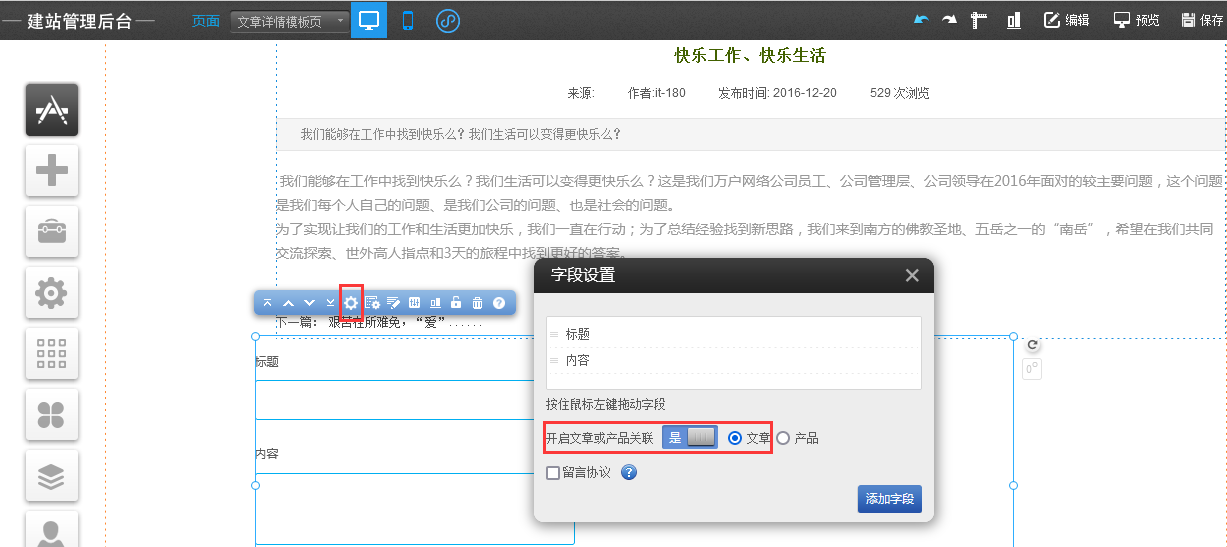Move element to top with floating toolbar arrow
This screenshot has width=1227, height=547.
point(267,302)
